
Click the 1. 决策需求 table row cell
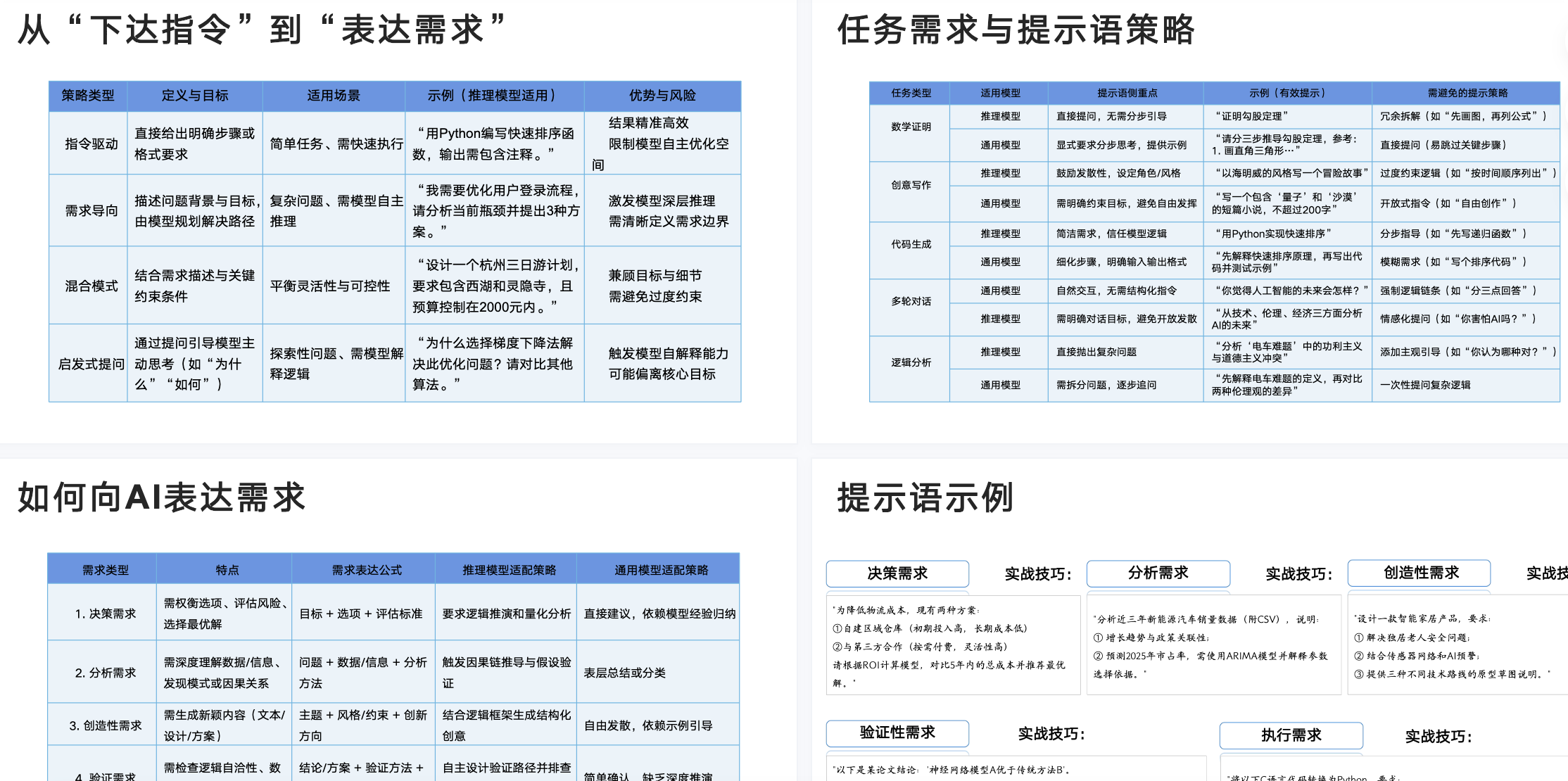105,614
